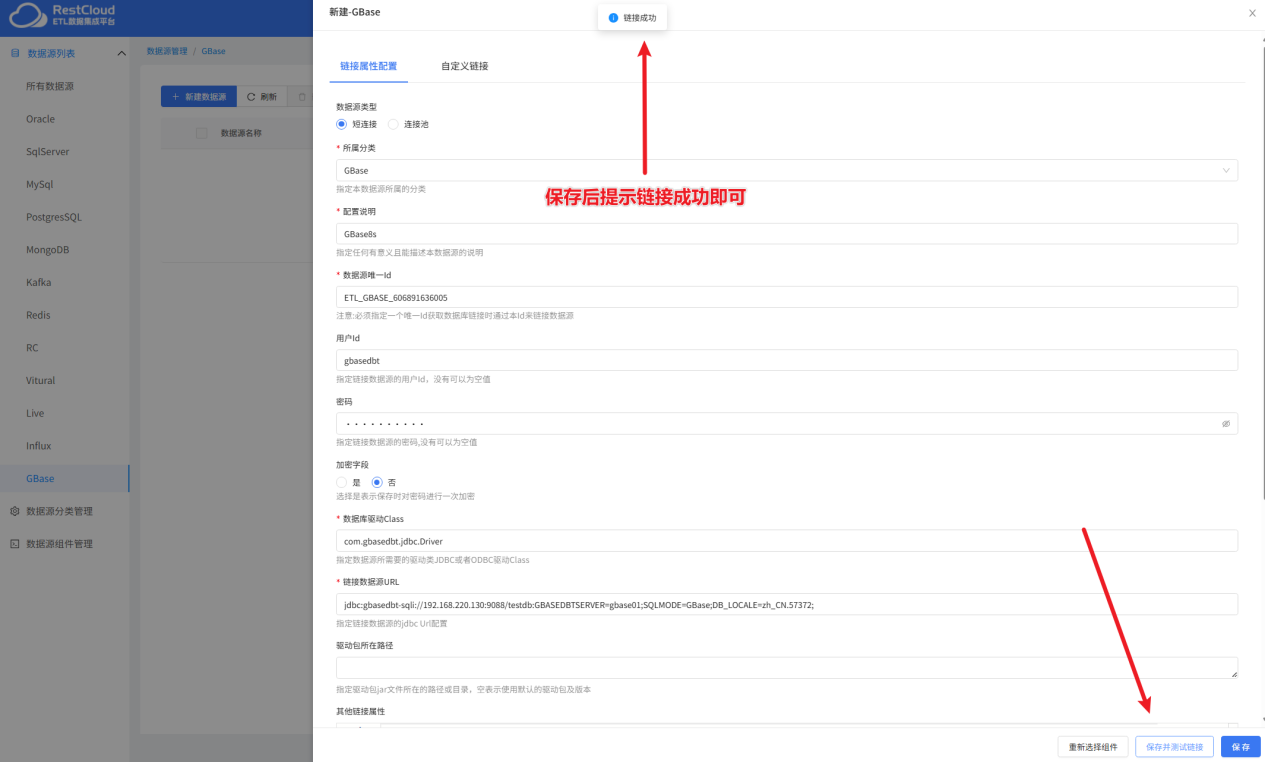
Task: Click the 链接数据源URL input field
Action: tap(787, 604)
